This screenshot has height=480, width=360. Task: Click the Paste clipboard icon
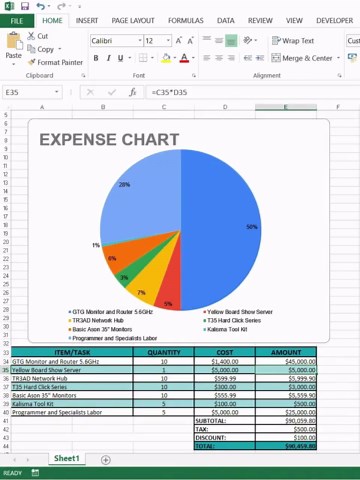click(14, 41)
